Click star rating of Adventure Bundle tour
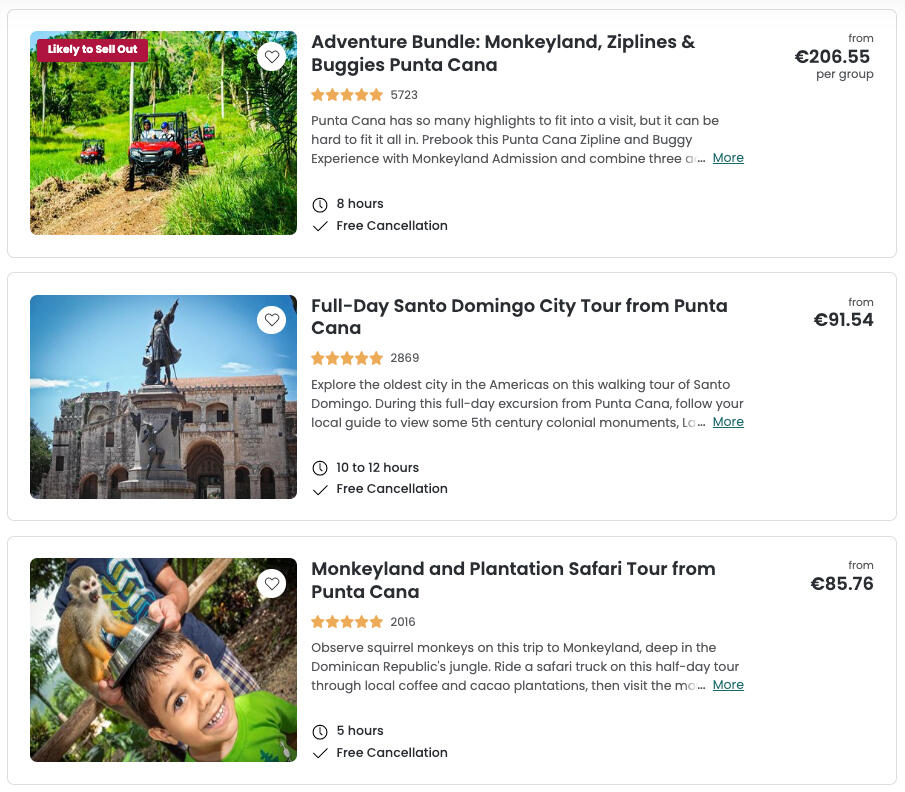905x792 pixels. point(347,95)
